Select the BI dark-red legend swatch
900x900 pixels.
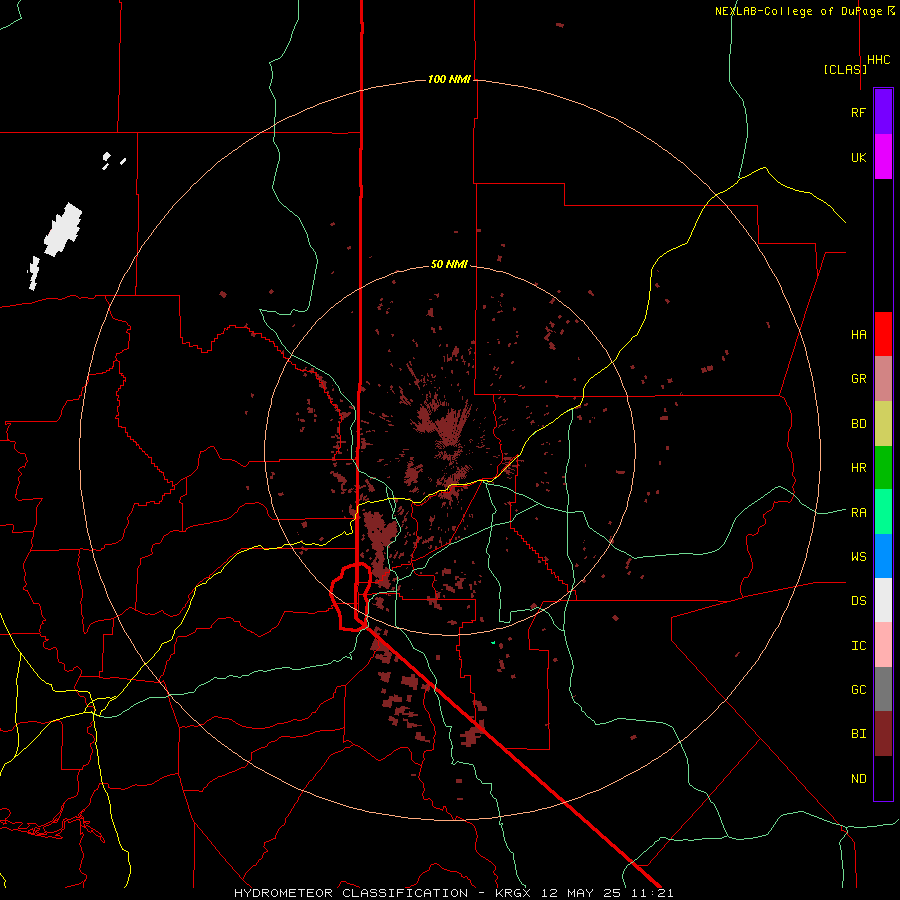[883, 734]
